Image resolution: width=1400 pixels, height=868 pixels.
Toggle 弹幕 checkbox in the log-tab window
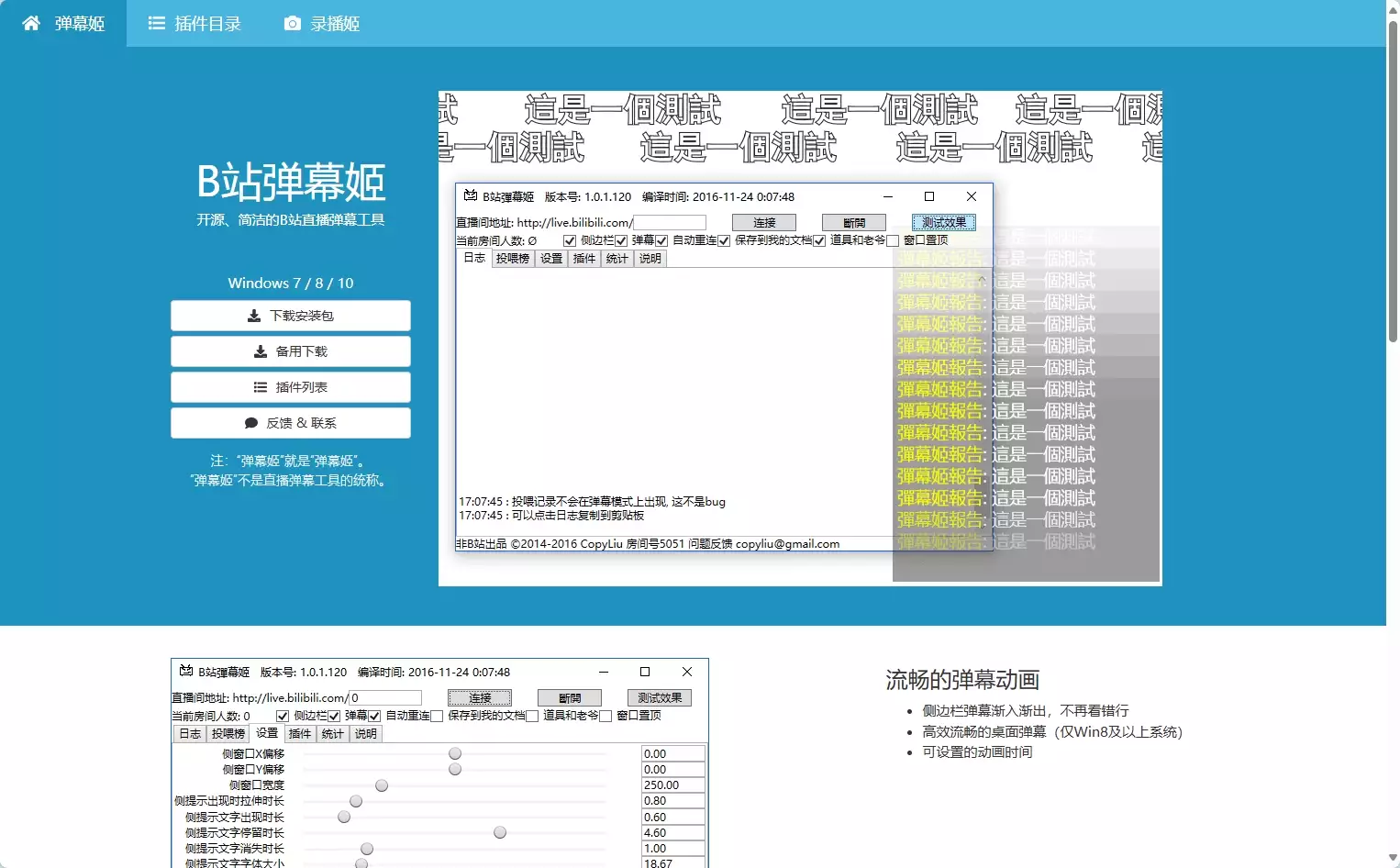point(621,240)
